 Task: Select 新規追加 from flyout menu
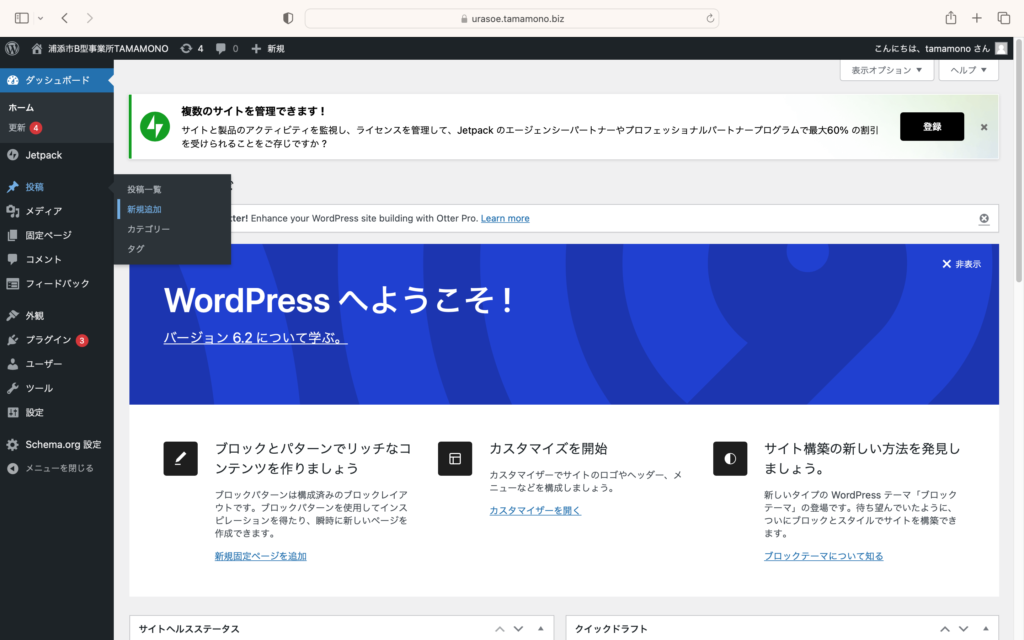pos(144,210)
